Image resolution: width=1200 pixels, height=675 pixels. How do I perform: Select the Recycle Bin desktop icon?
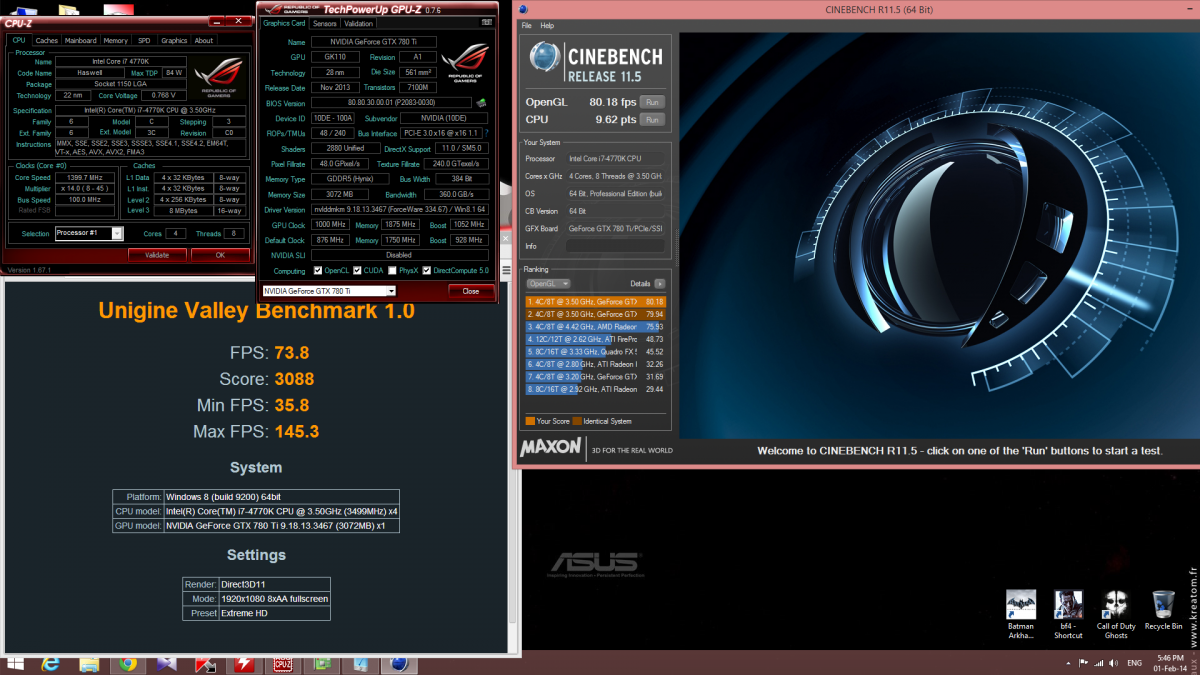[1163, 610]
